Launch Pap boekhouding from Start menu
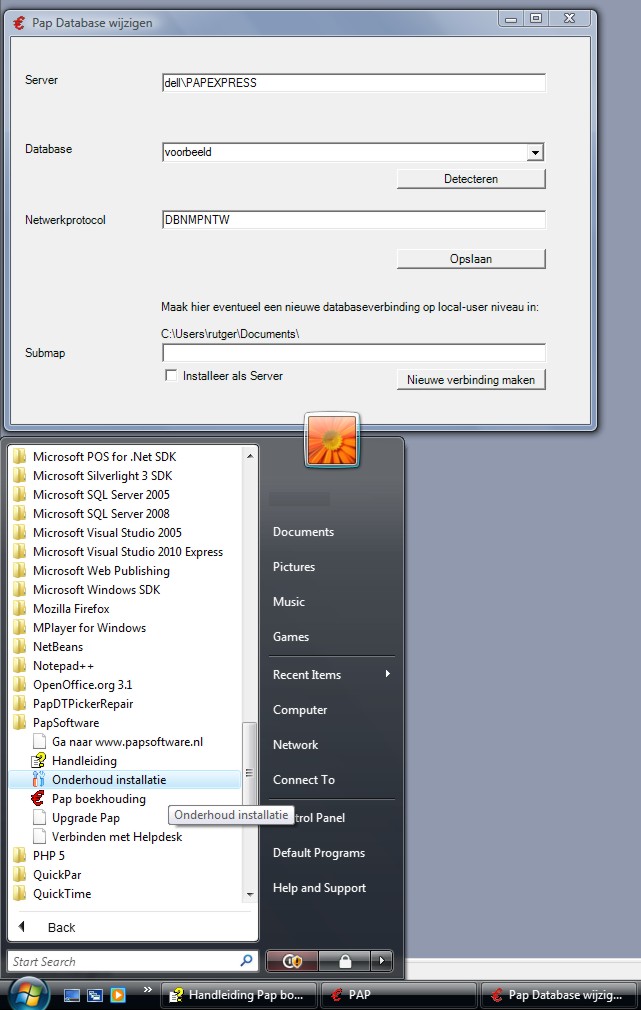The image size is (641, 1010). tap(98, 799)
